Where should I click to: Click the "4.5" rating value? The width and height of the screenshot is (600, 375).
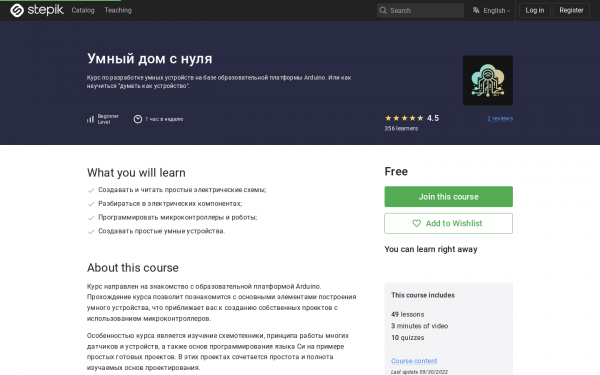433,118
